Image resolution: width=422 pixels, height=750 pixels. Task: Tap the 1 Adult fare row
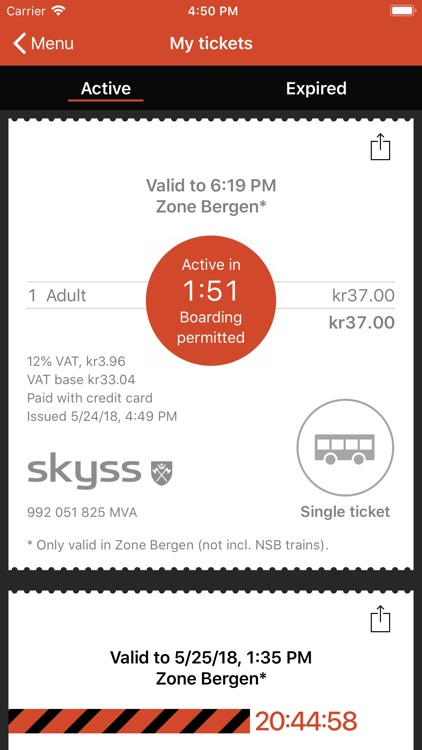point(211,295)
